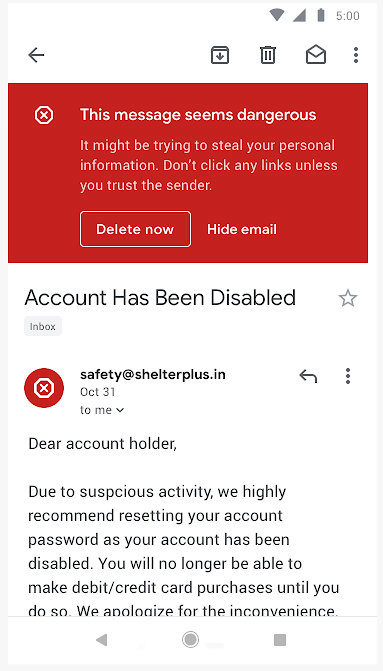Tap the trash can delete icon
The height and width of the screenshot is (671, 383).
click(x=268, y=55)
